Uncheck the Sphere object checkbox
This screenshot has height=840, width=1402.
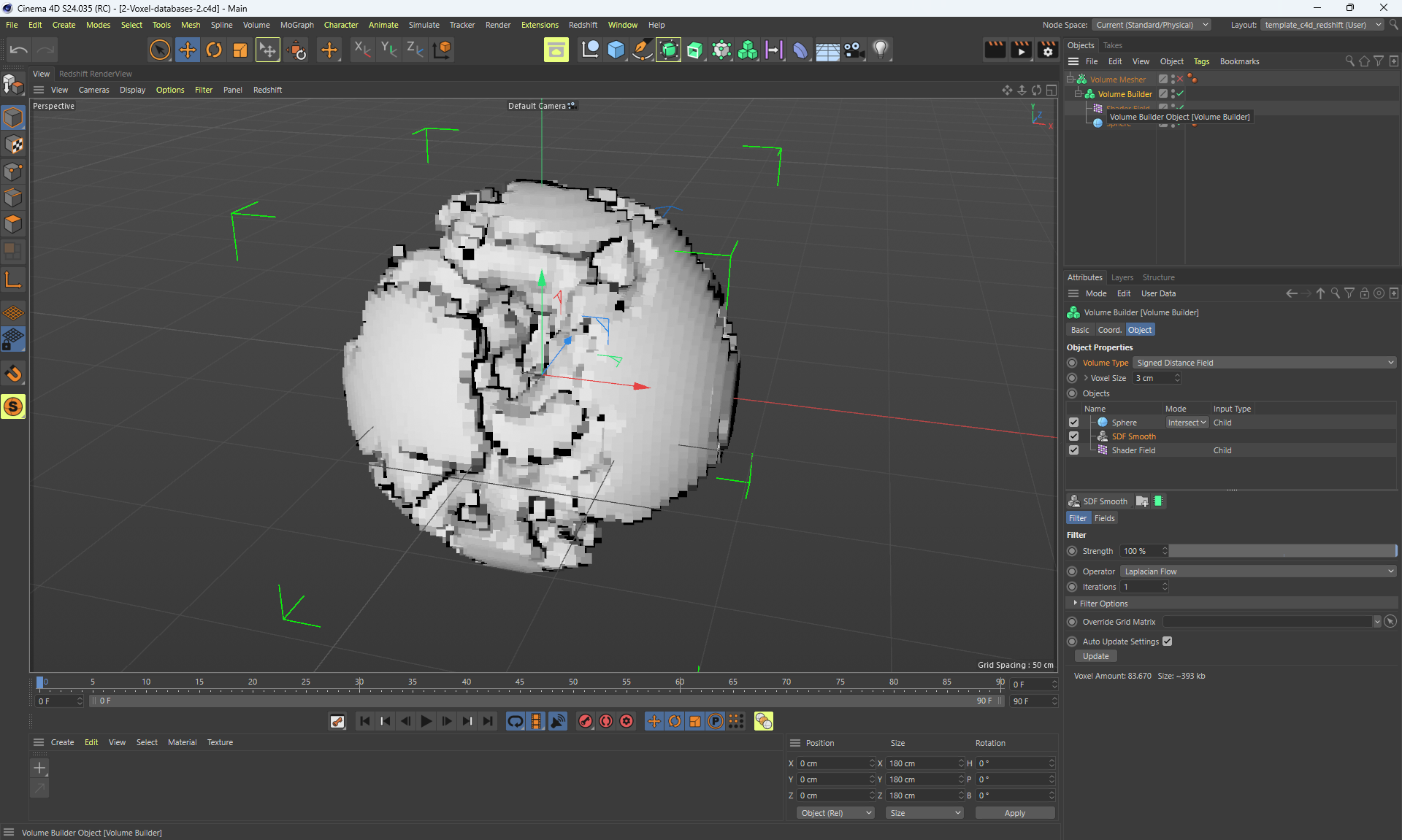pos(1073,423)
